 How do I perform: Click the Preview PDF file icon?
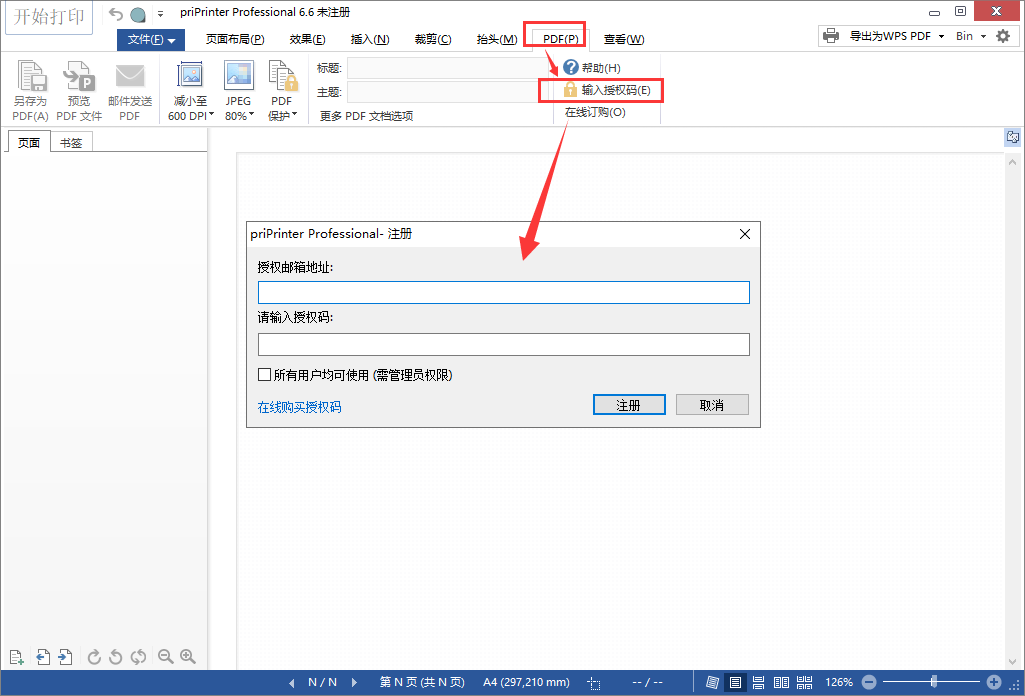point(79,75)
